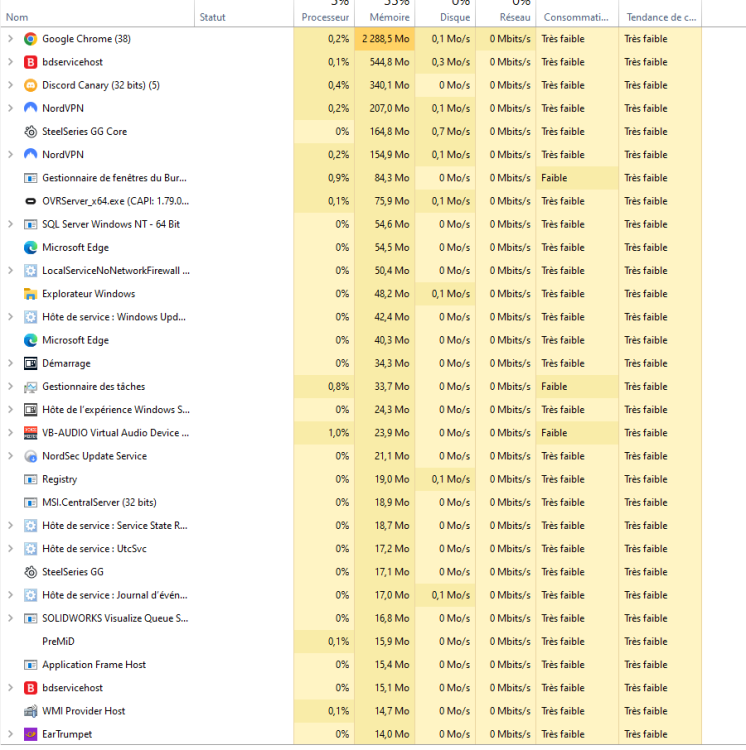746x750 pixels.
Task: Expand the first NordVPN process group
Action: pyautogui.click(x=10, y=108)
